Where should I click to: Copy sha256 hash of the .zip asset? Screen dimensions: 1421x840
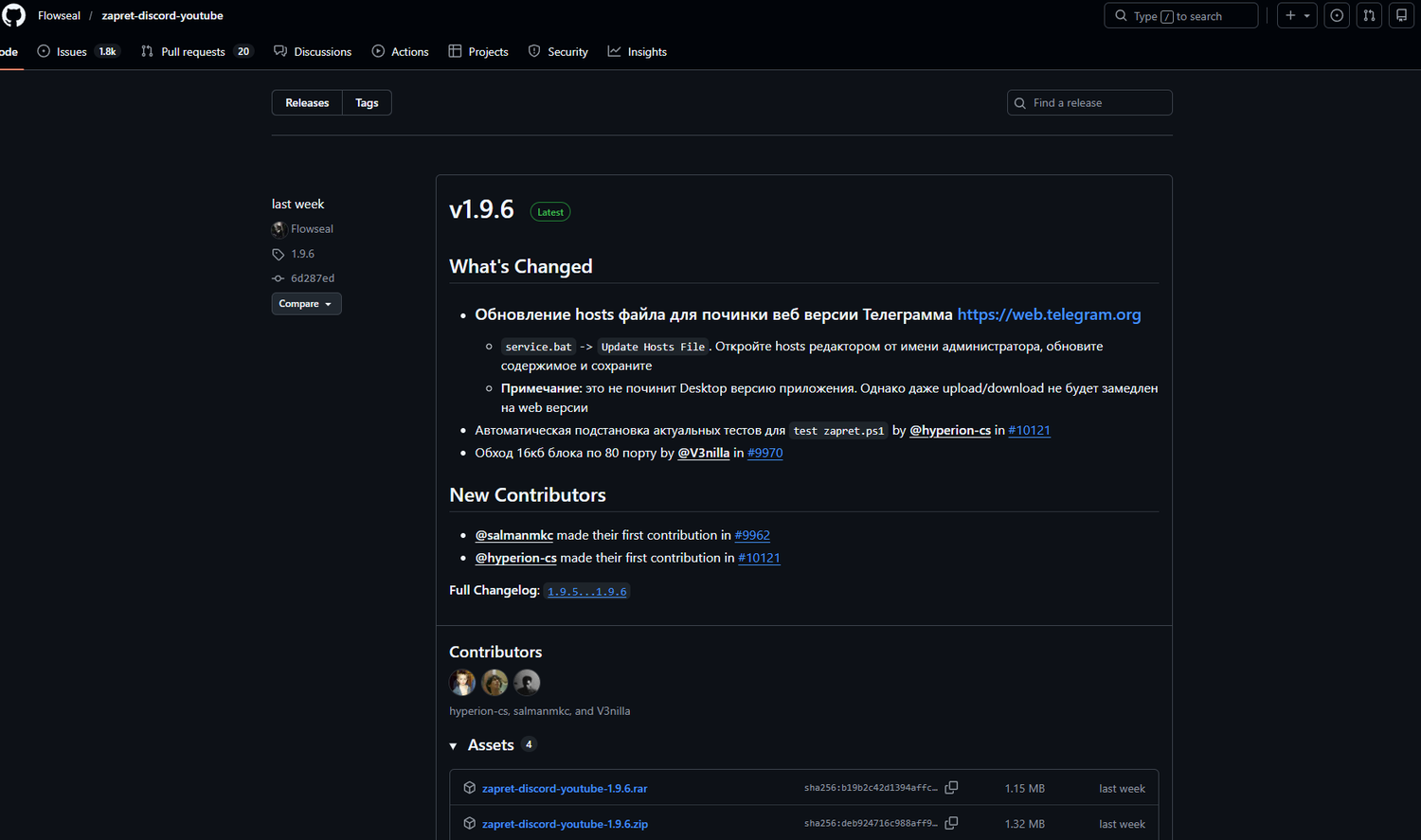click(x=951, y=824)
